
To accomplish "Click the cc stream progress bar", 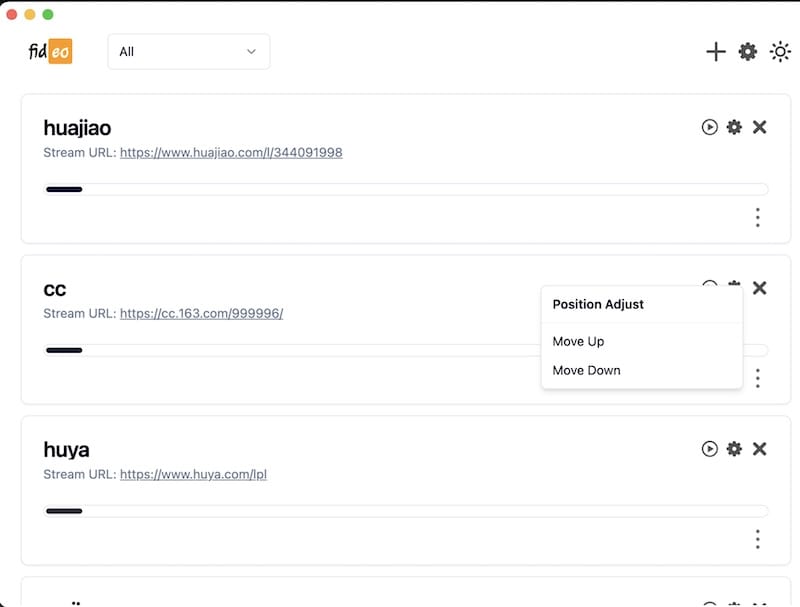I will pos(406,350).
